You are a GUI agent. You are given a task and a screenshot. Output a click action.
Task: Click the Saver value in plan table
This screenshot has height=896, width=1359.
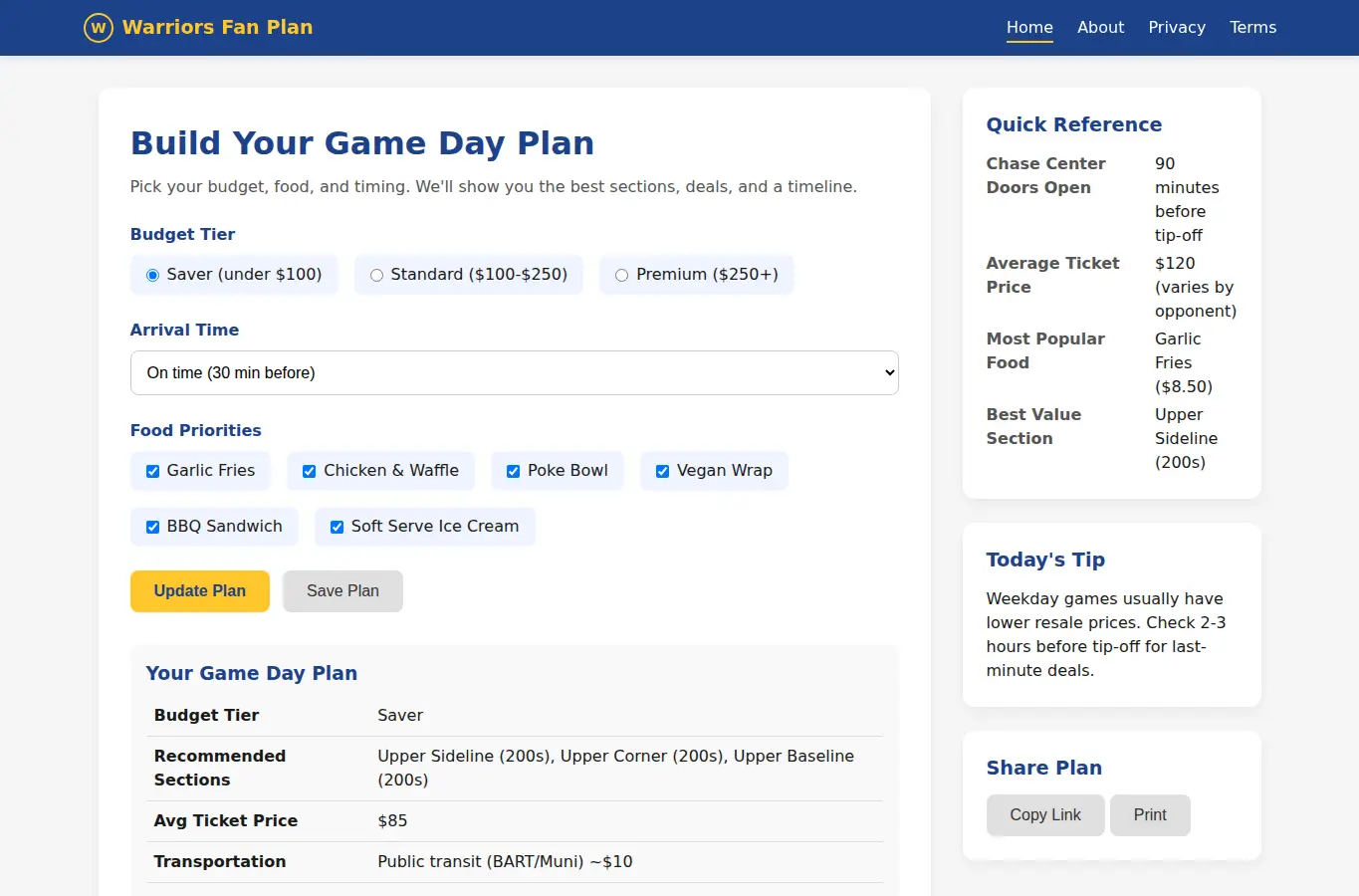pos(400,715)
